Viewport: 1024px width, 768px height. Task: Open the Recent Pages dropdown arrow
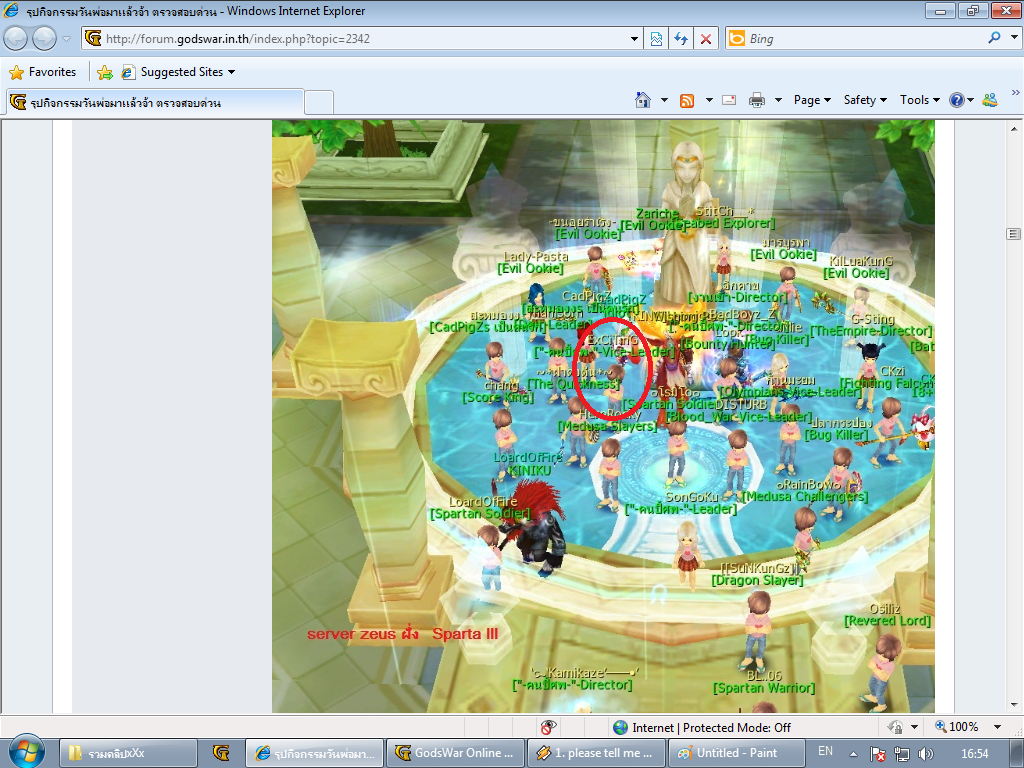tap(67, 39)
